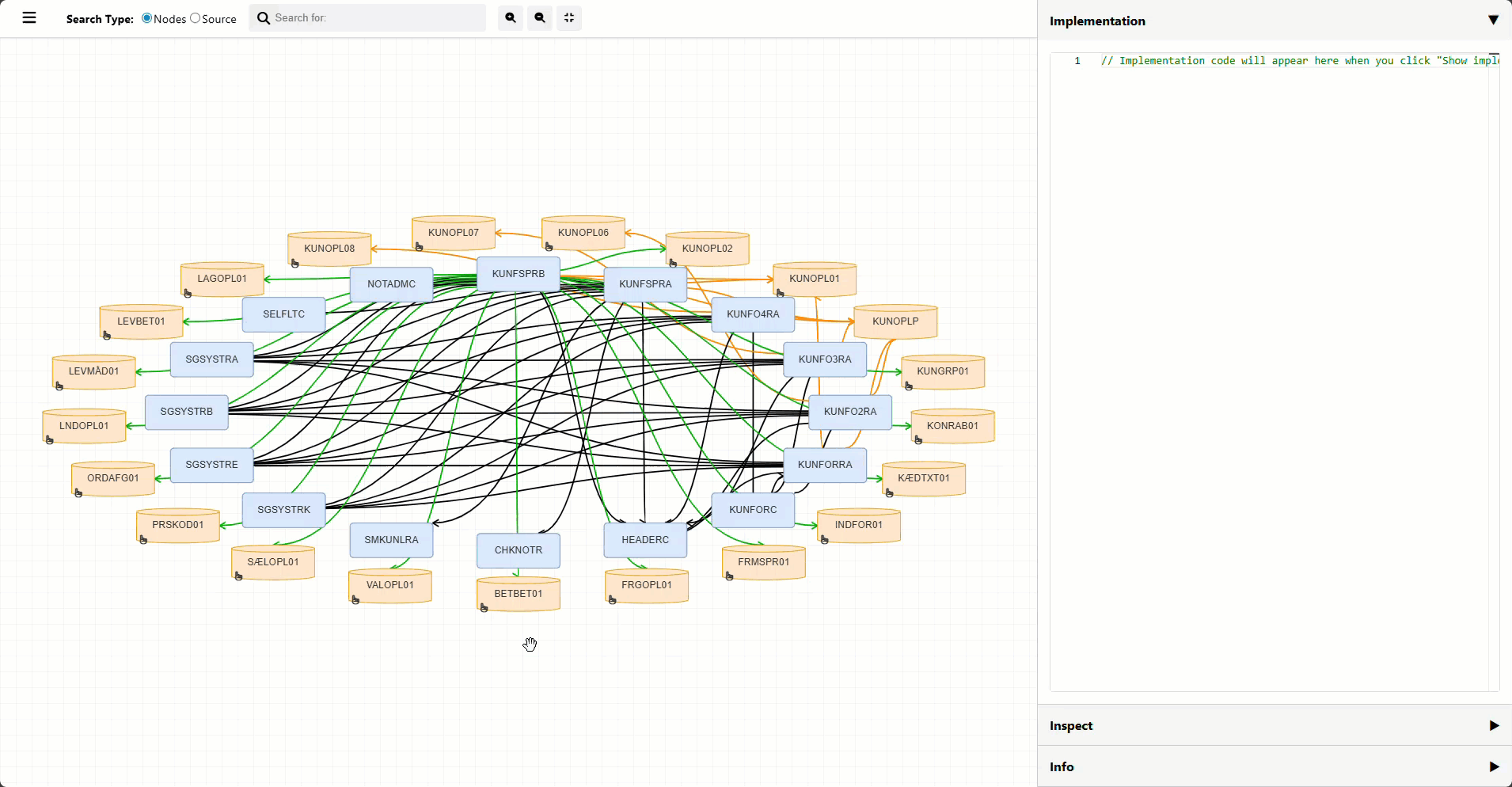Image resolution: width=1512 pixels, height=787 pixels.
Task: Select the KUNOPL06 database node
Action: tap(582, 232)
